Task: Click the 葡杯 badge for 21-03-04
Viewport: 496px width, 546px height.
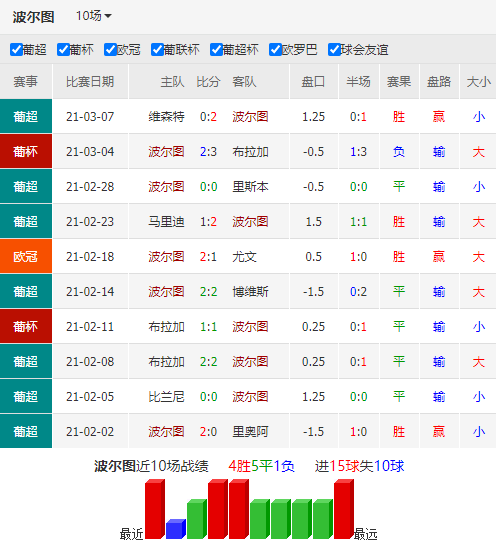Action: pyautogui.click(x=26, y=151)
